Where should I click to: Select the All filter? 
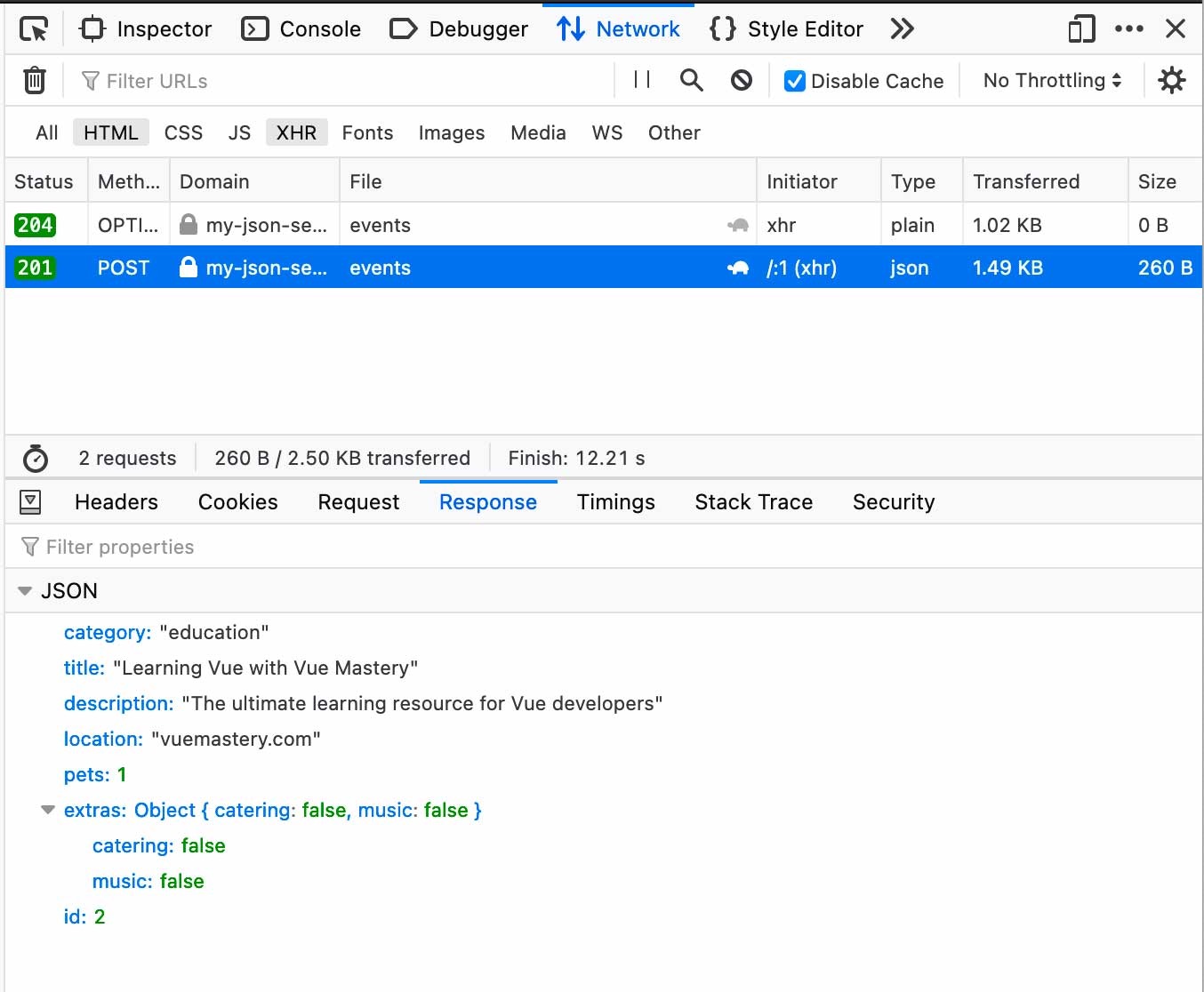click(47, 133)
